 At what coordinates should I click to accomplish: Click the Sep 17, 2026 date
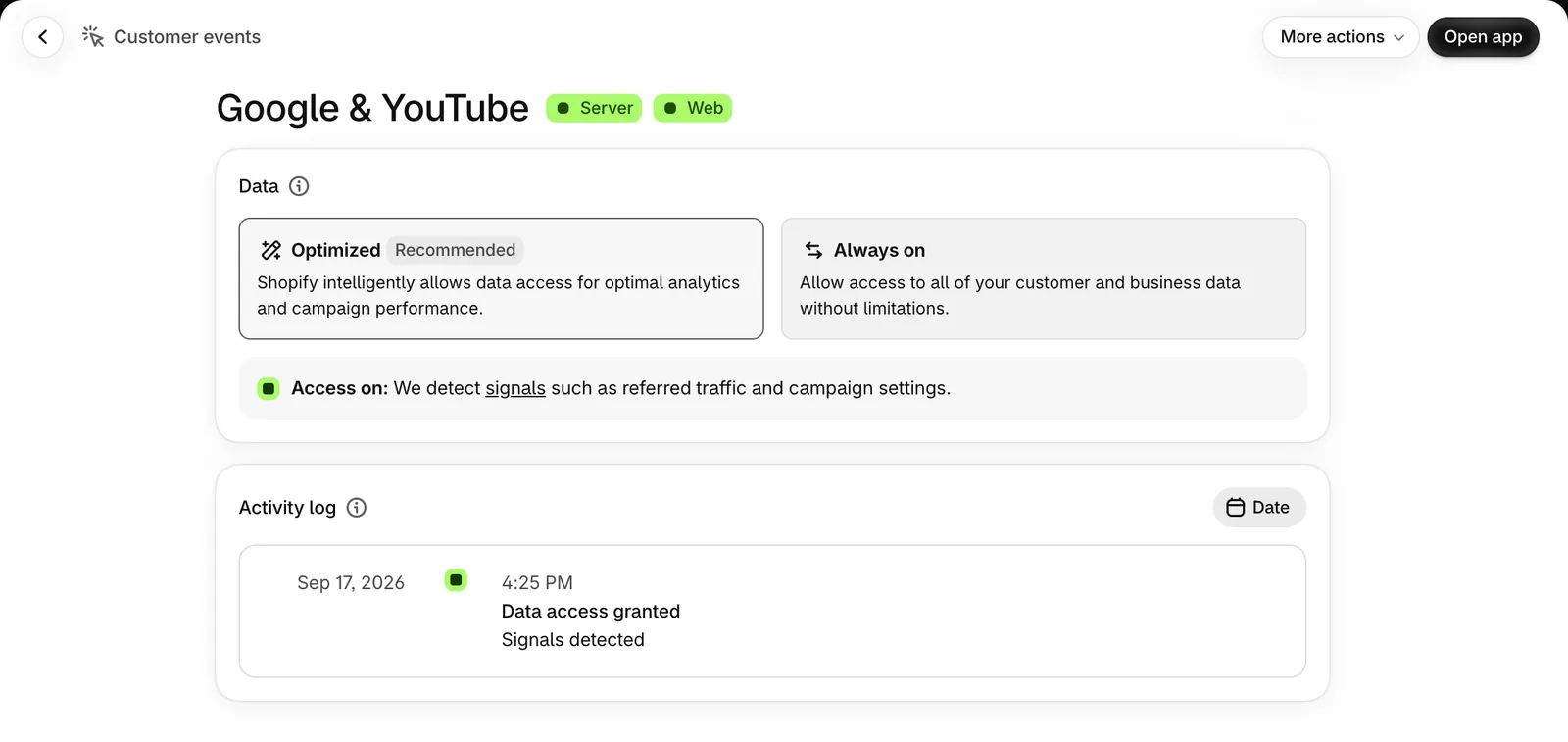pos(351,583)
